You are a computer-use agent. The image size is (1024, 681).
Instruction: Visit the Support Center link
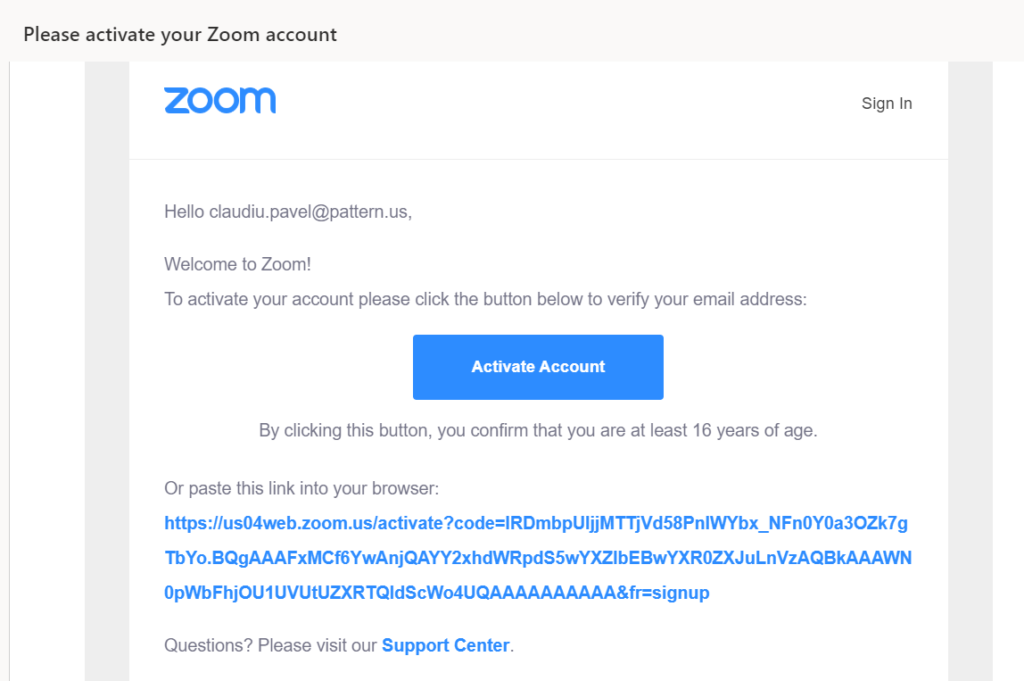coord(445,645)
